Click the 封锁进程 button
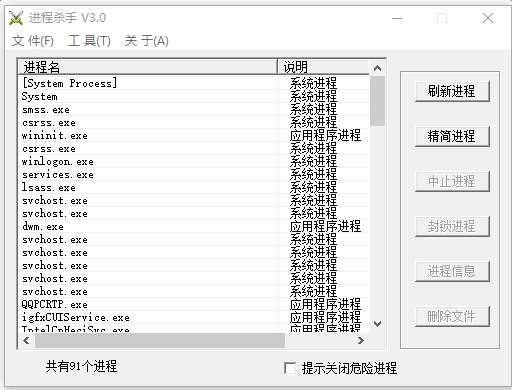This screenshot has height=390, width=512. [452, 226]
